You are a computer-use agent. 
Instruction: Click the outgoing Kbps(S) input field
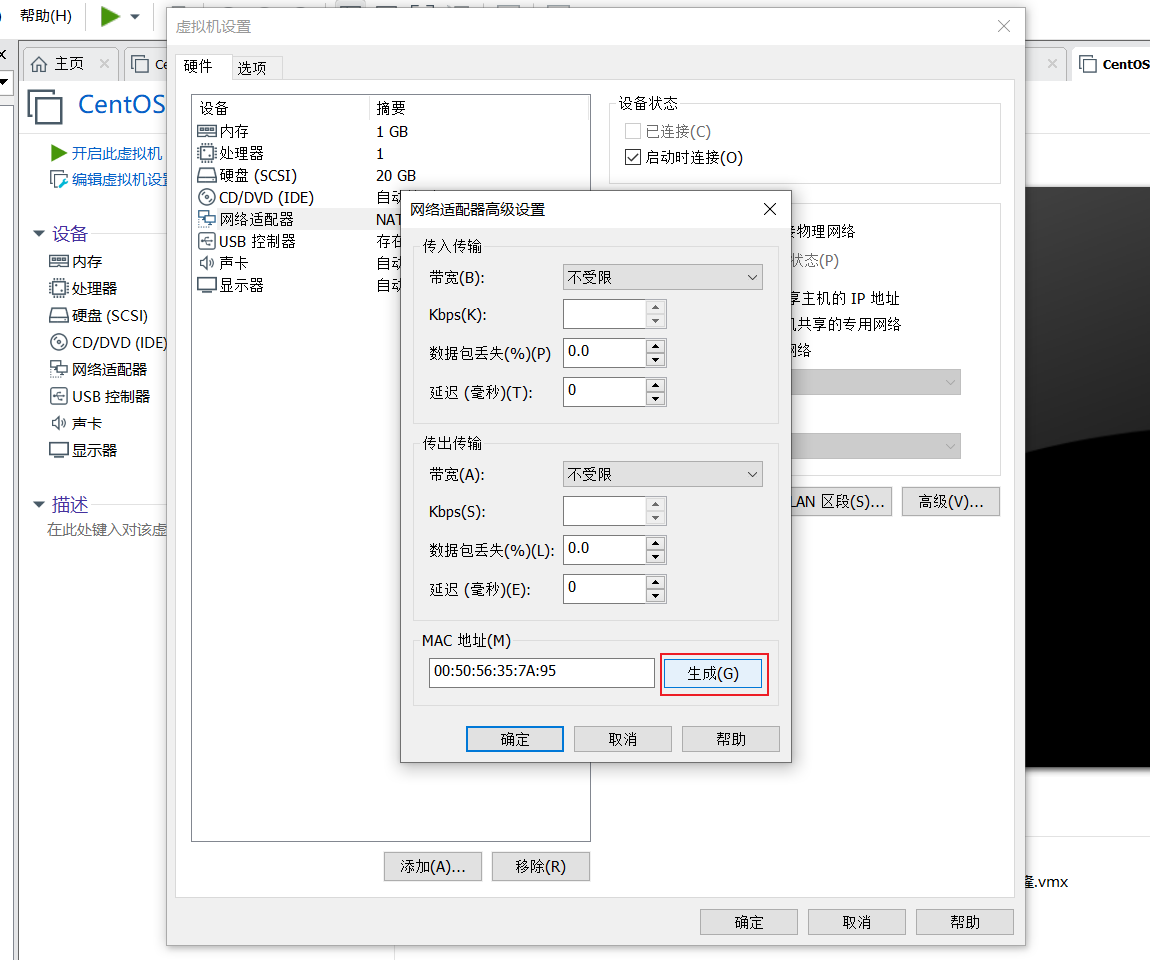pyautogui.click(x=604, y=511)
